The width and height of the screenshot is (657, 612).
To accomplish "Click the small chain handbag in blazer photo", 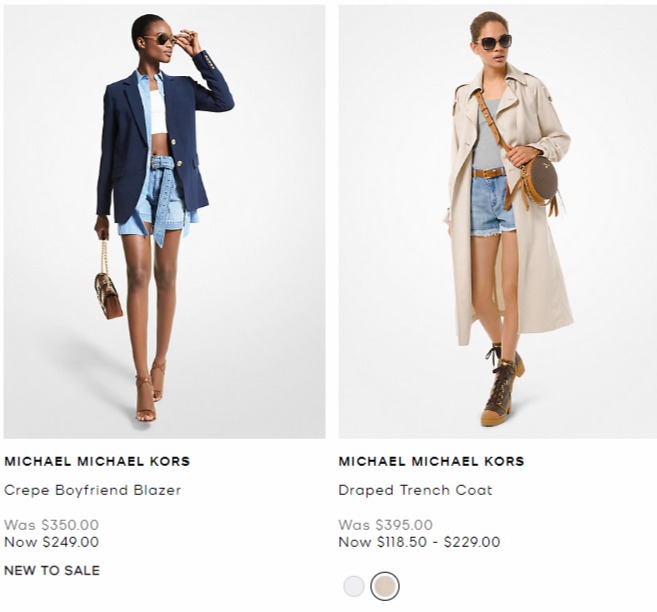I will 108,289.
